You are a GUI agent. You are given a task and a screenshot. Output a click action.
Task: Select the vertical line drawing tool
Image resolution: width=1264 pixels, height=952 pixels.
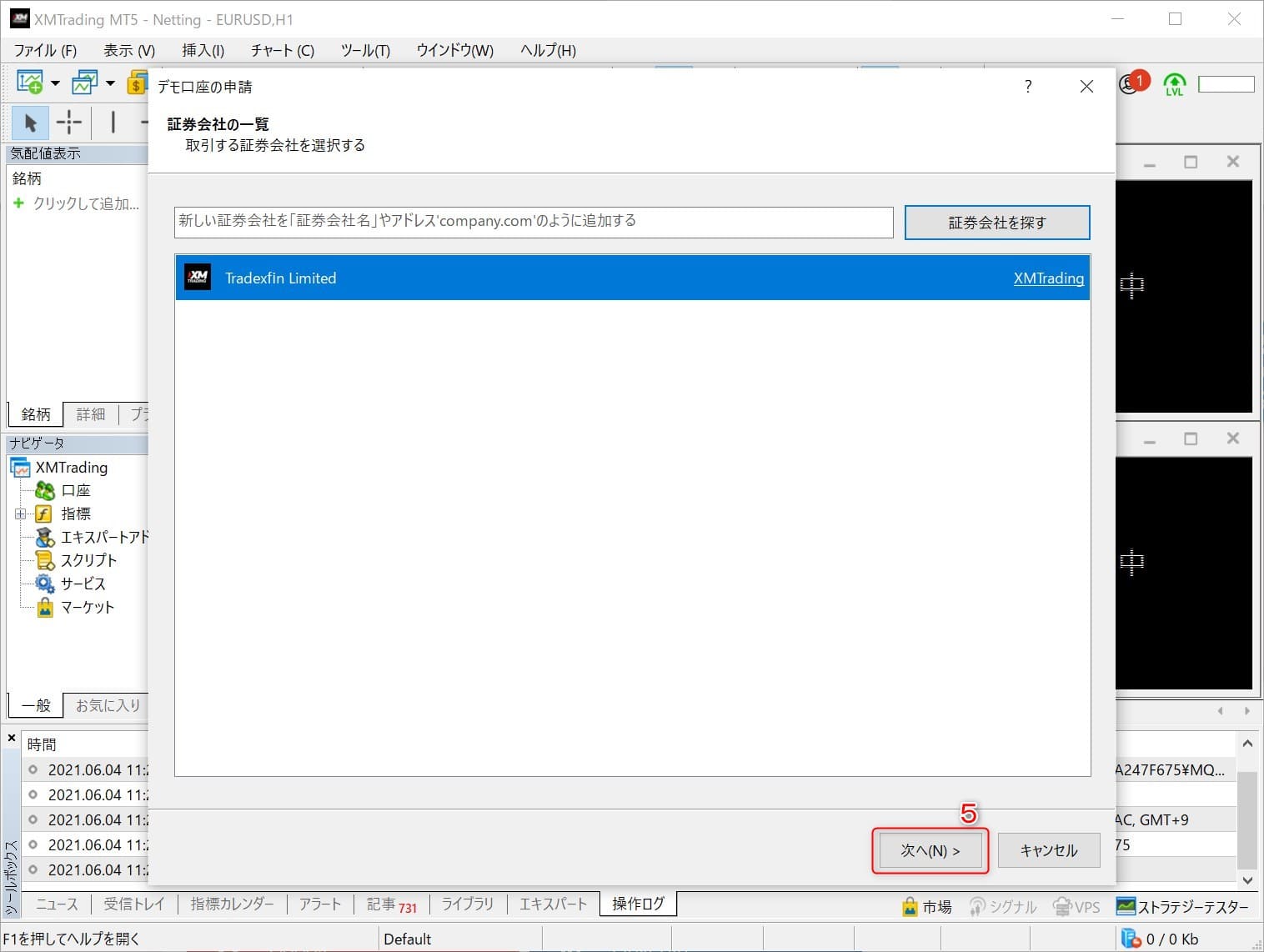click(113, 123)
